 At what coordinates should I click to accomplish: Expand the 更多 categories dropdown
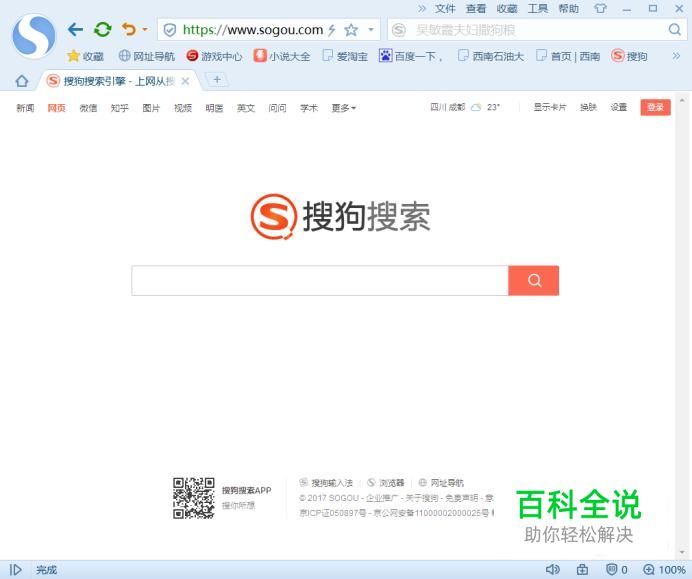tap(344, 108)
